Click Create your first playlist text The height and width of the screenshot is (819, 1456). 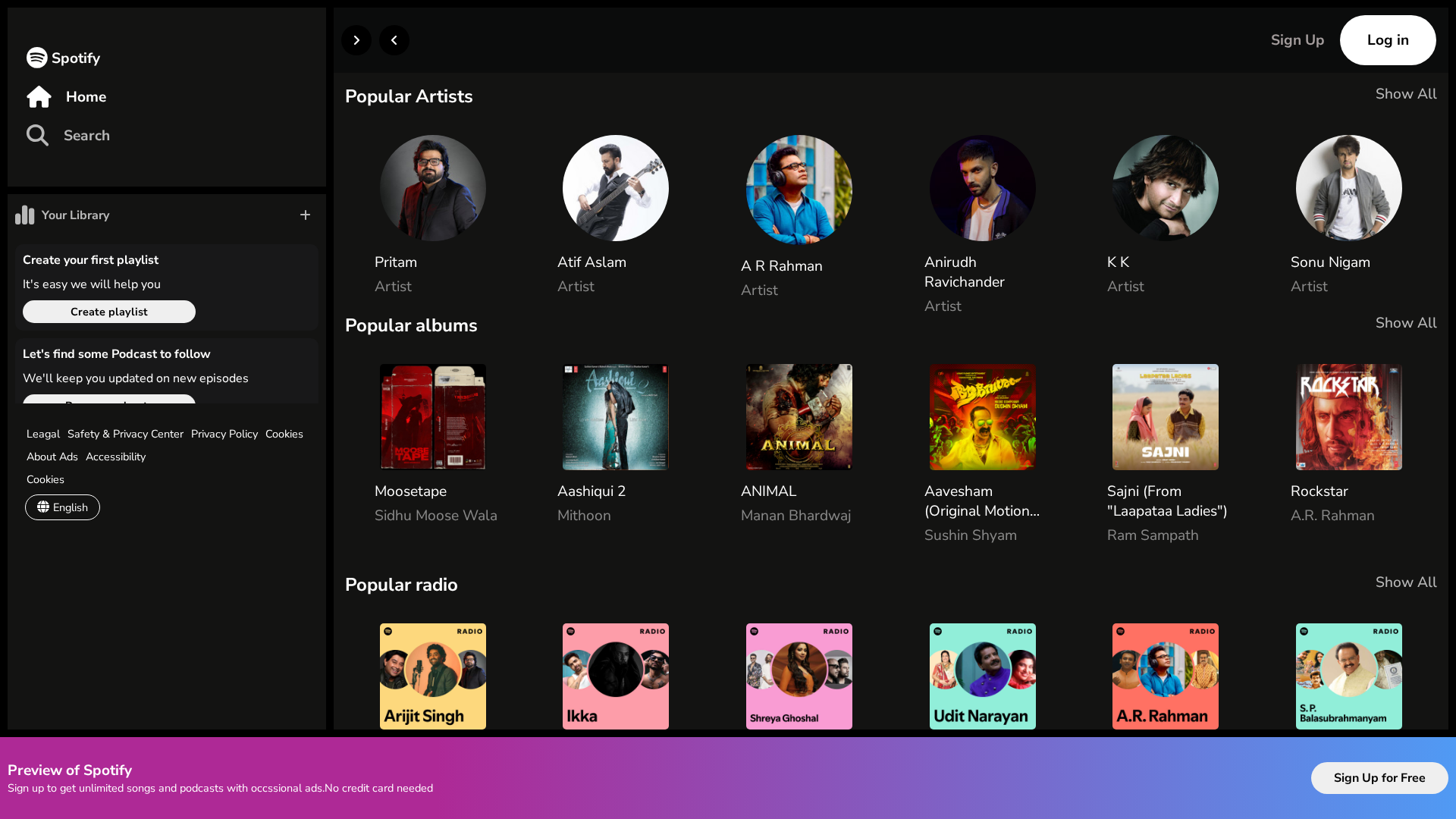pos(90,260)
